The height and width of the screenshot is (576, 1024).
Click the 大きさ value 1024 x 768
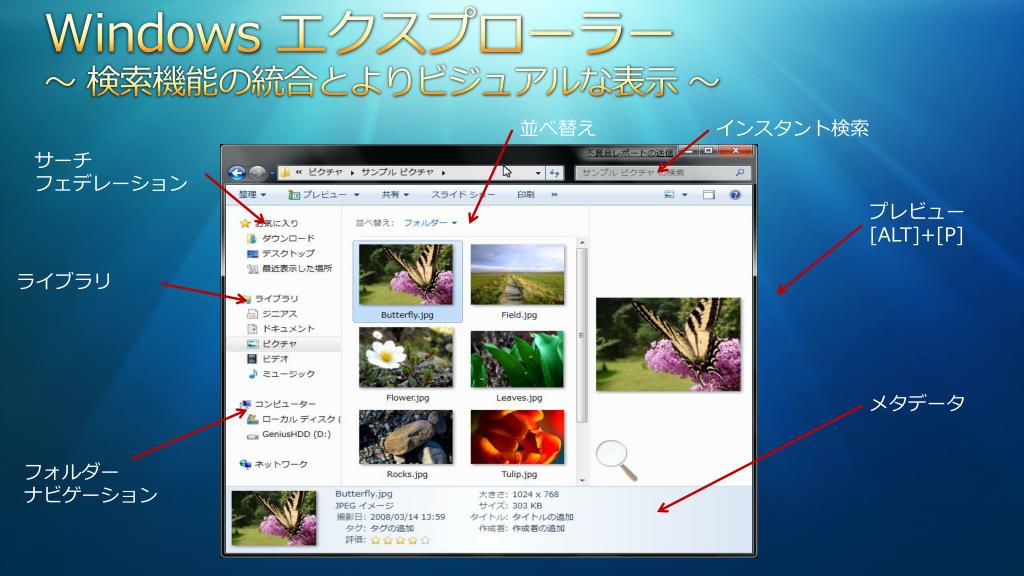click(536, 495)
